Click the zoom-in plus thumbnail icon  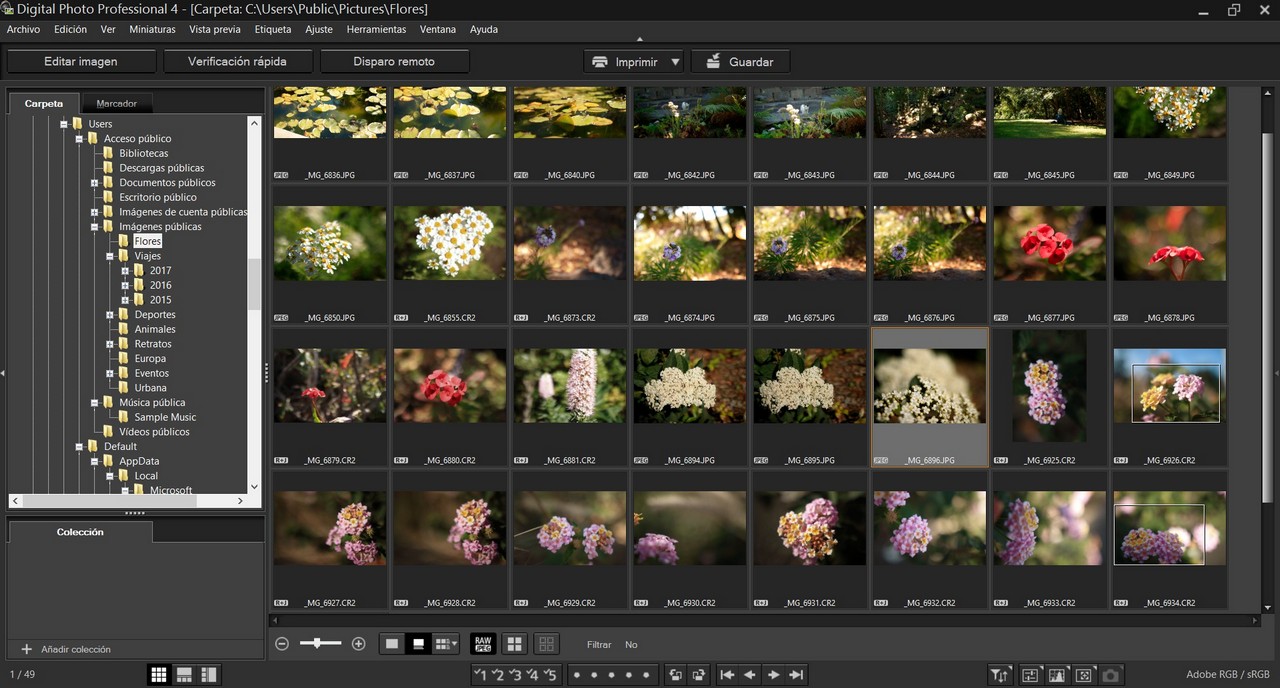[x=359, y=644]
